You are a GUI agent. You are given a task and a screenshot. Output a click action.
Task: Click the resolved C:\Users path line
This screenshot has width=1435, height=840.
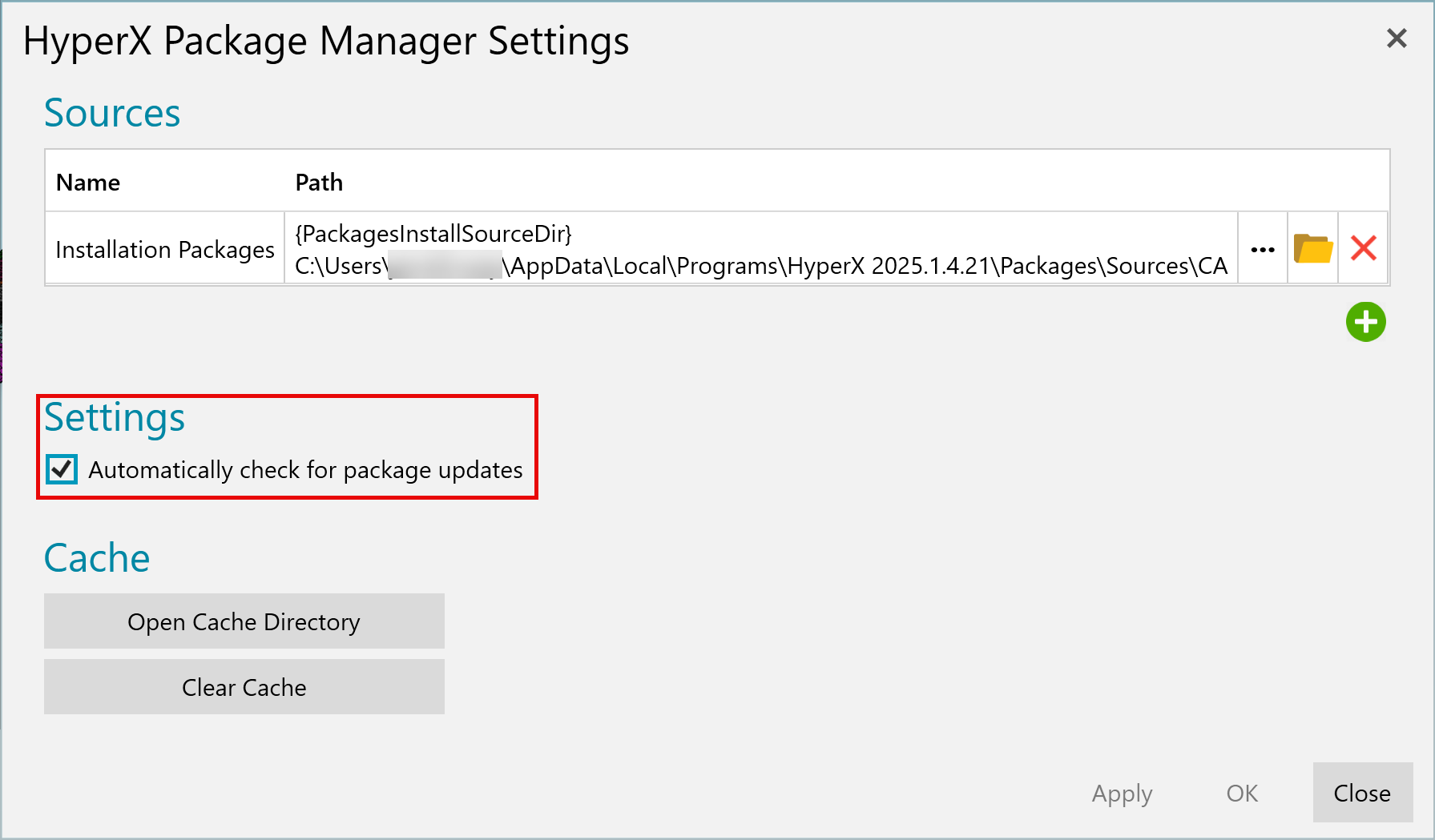[761, 266]
